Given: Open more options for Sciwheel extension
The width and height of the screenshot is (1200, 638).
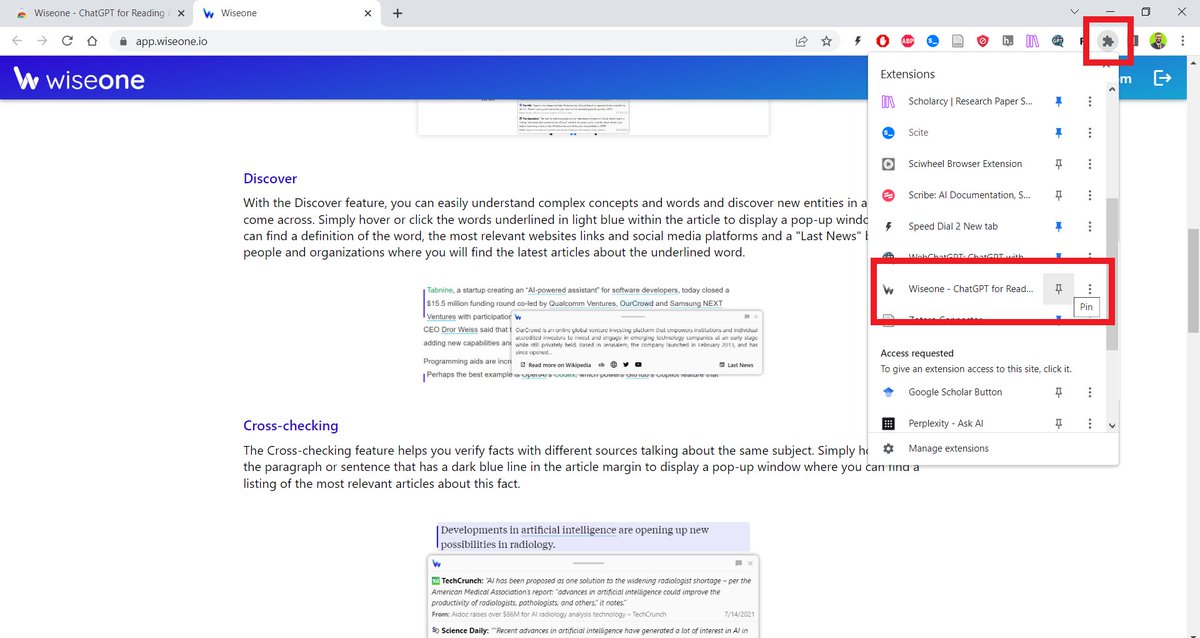Looking at the screenshot, I should 1089,164.
